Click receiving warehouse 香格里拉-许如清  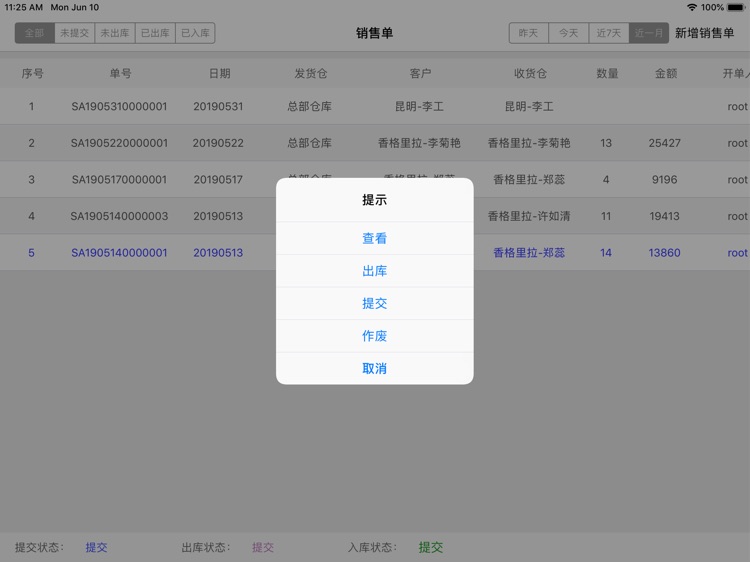click(529, 216)
